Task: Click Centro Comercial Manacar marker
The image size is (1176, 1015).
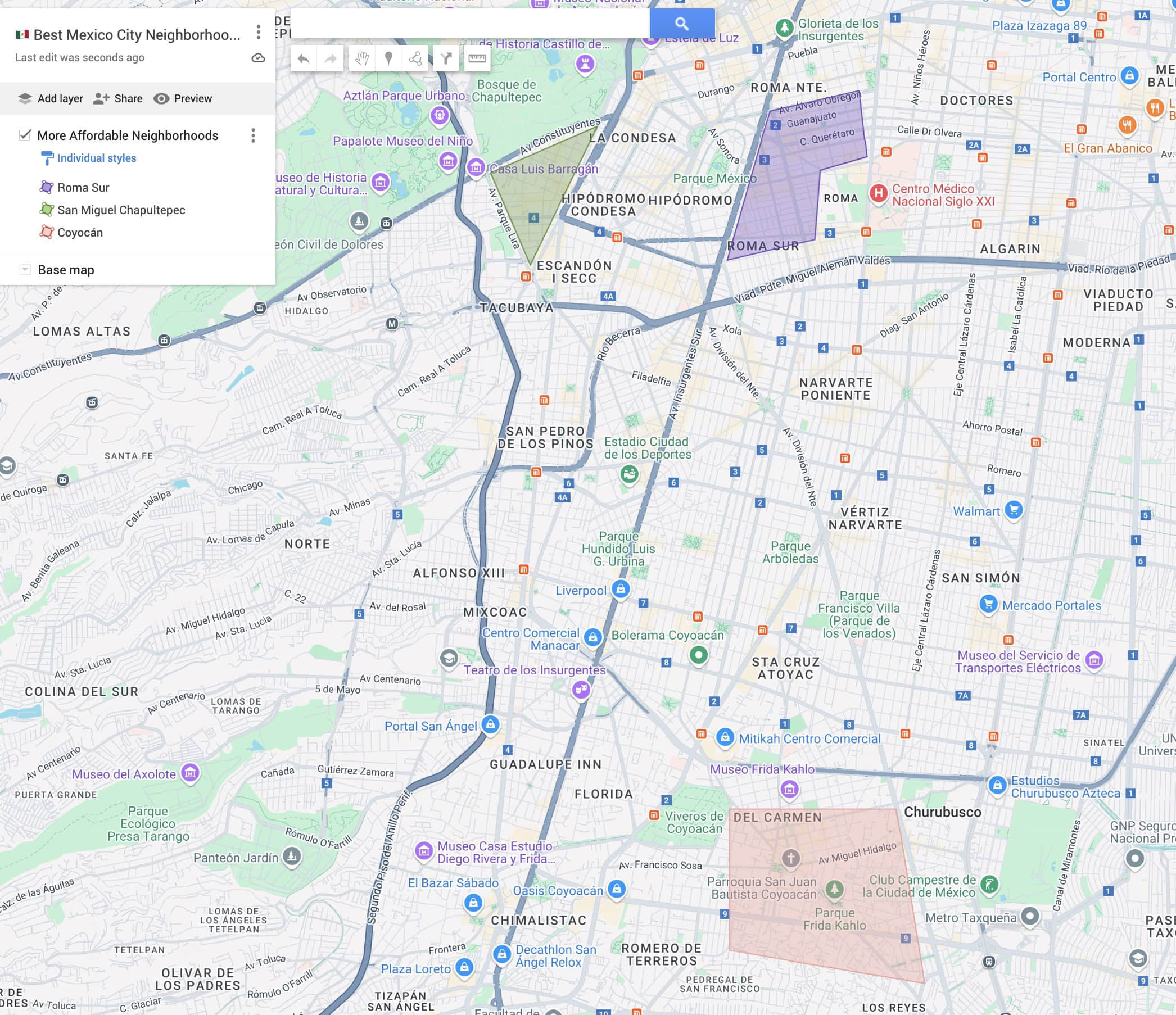Action: pyautogui.click(x=593, y=637)
